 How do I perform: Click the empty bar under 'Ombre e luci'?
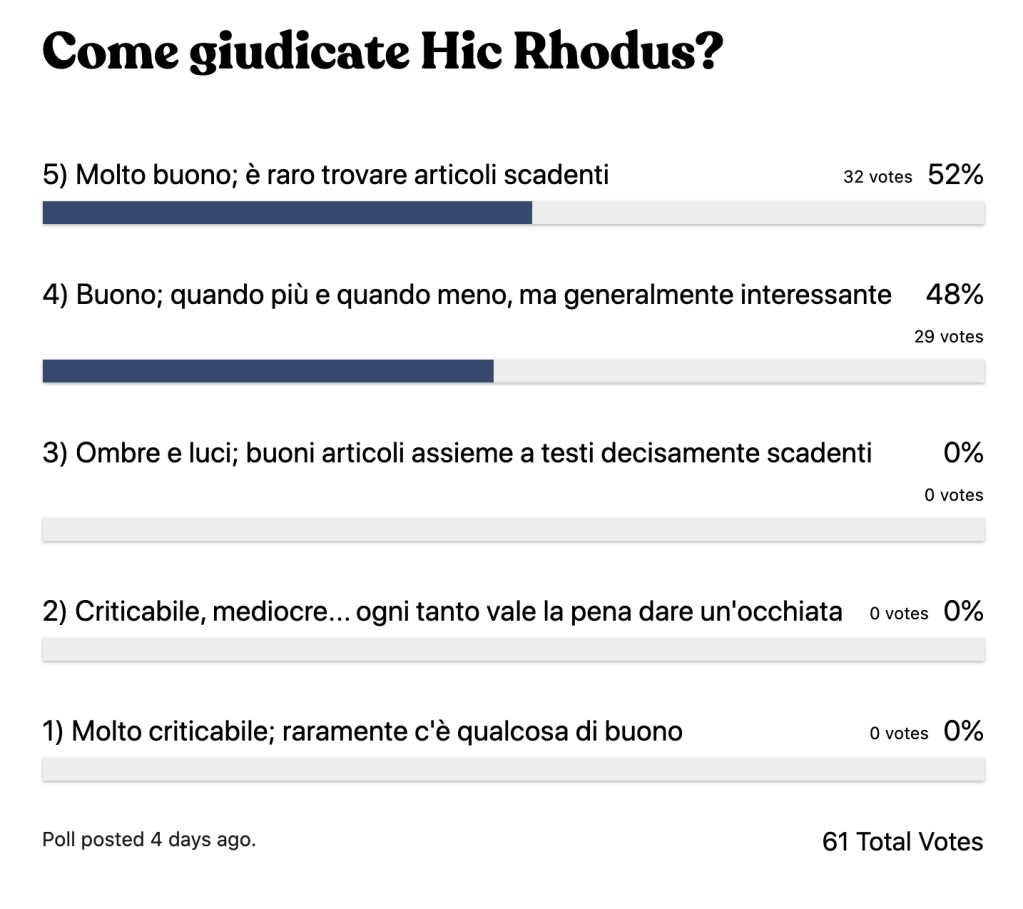tap(513, 529)
